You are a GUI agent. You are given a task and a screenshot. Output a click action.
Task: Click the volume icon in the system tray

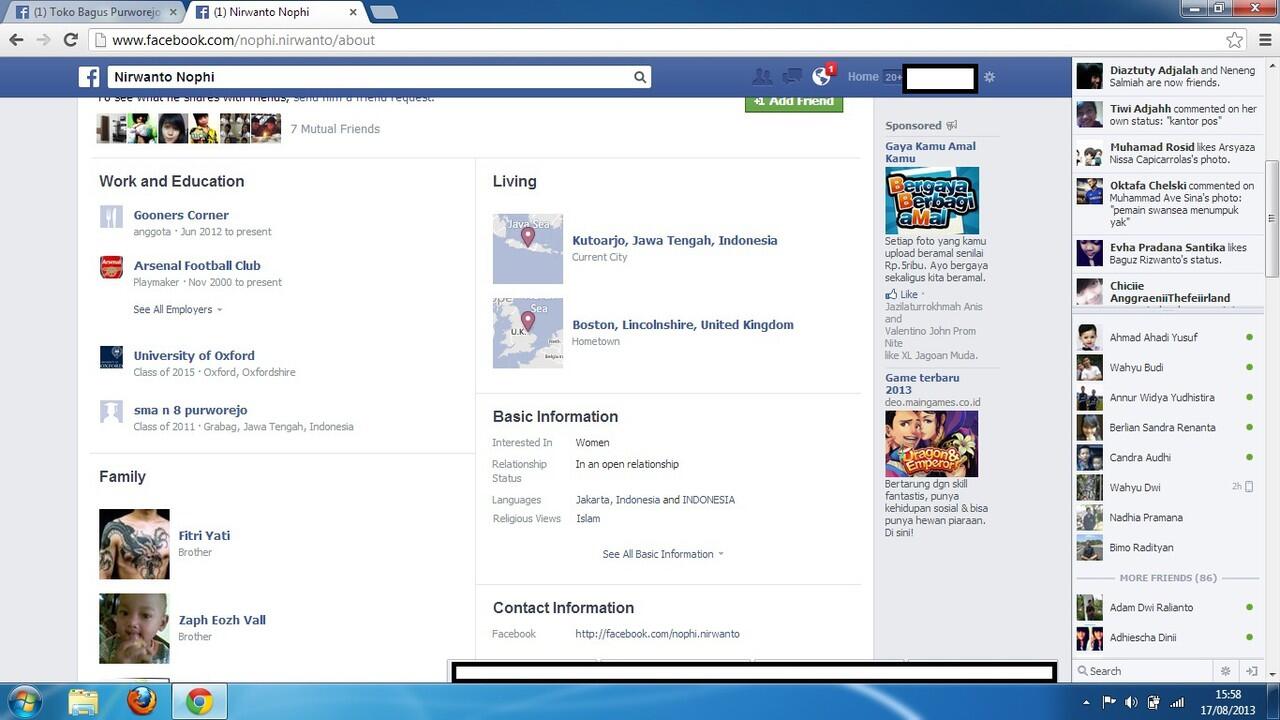click(1130, 702)
